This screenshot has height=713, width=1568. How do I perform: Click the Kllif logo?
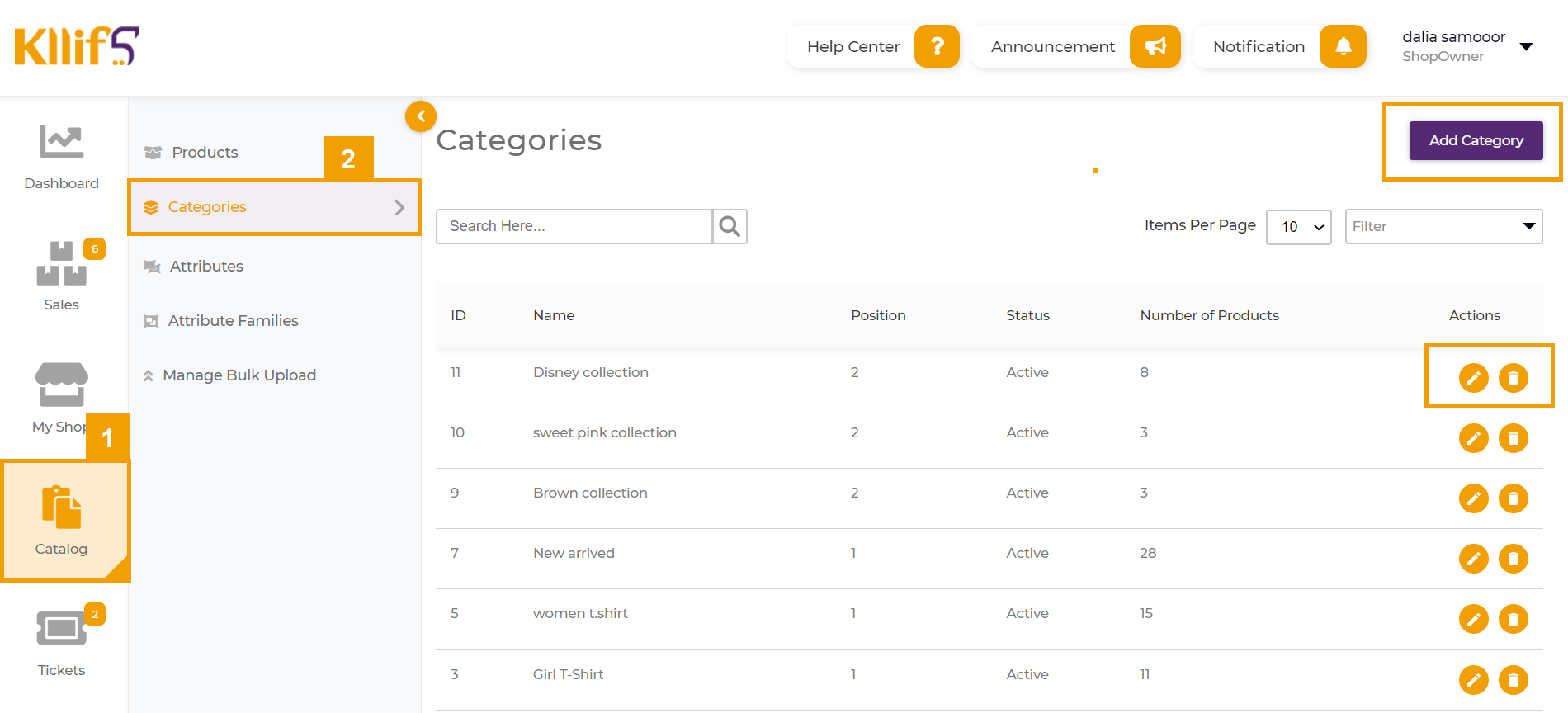[77, 46]
